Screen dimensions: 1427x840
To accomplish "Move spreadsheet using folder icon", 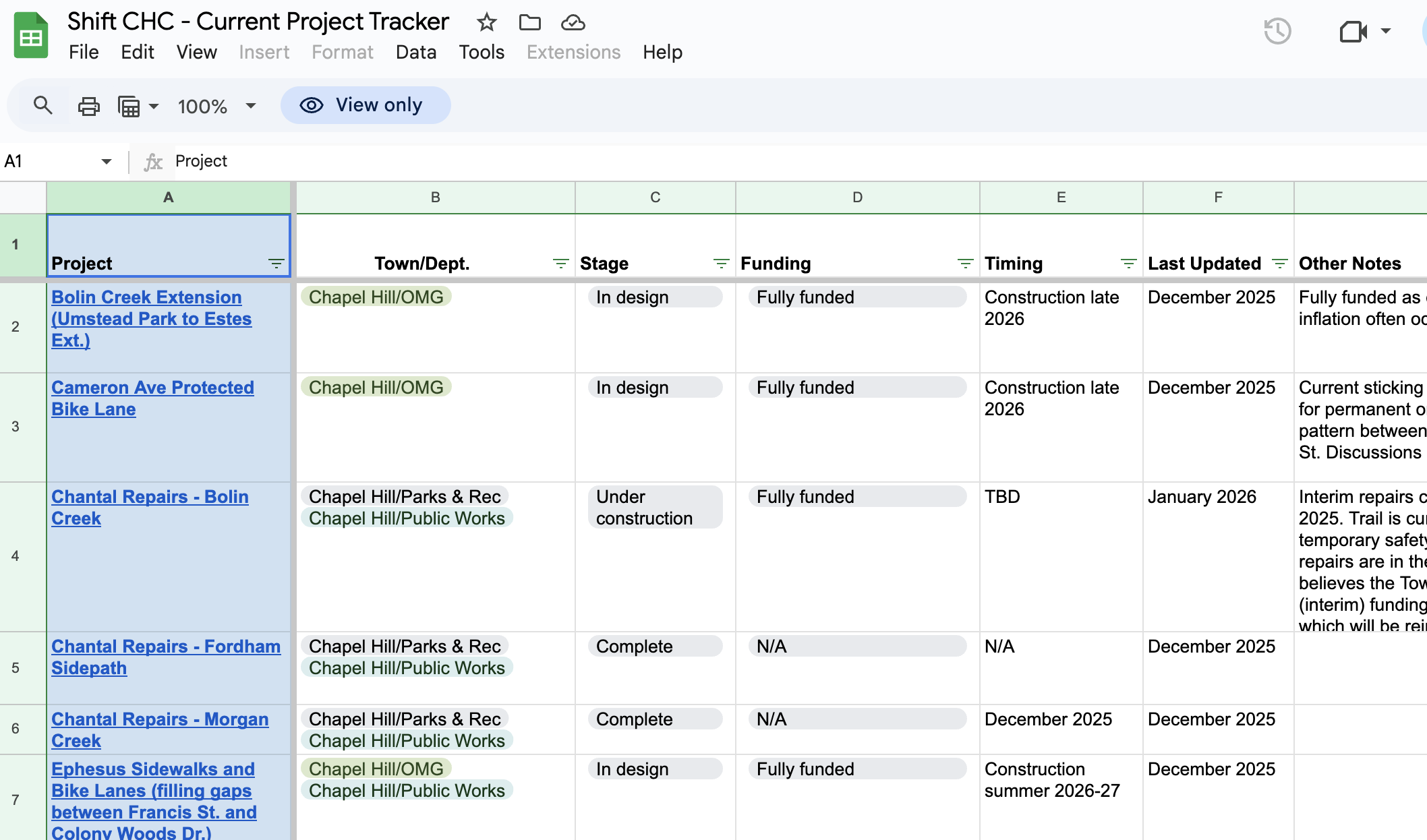I will pyautogui.click(x=530, y=22).
